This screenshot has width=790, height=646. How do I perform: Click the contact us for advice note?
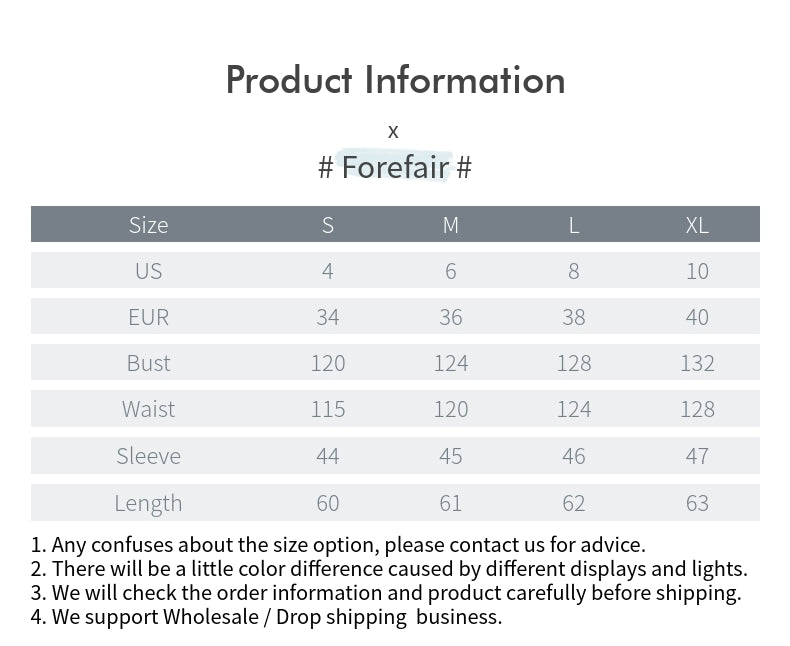[338, 545]
